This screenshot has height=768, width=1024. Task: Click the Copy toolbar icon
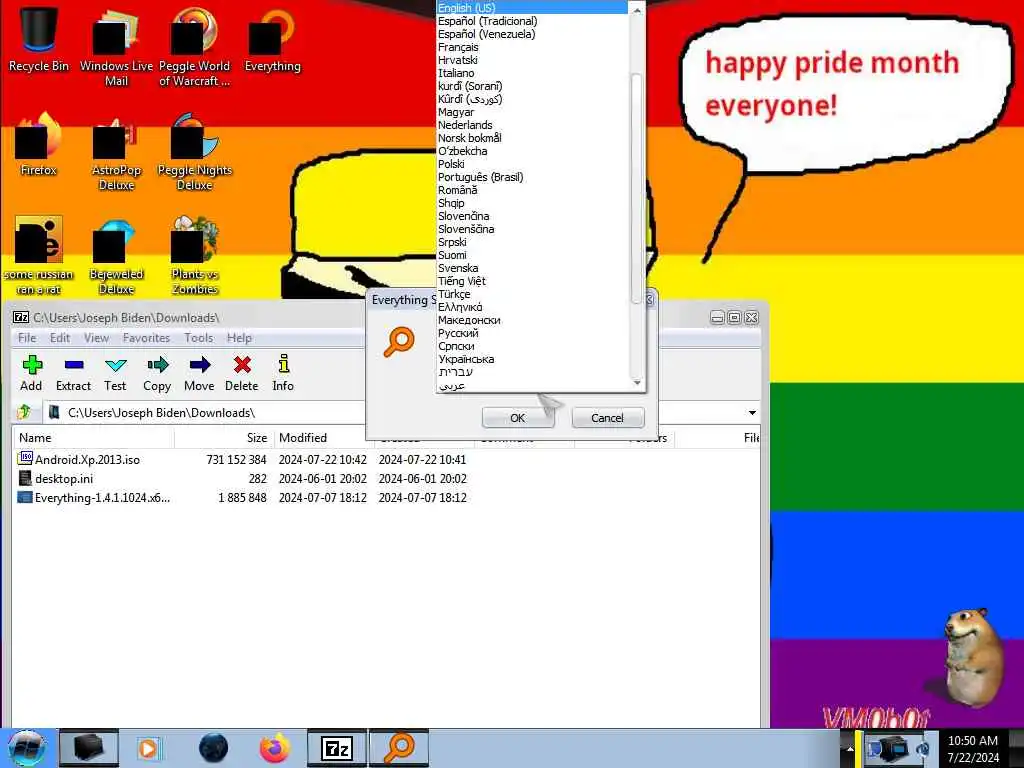[157, 373]
